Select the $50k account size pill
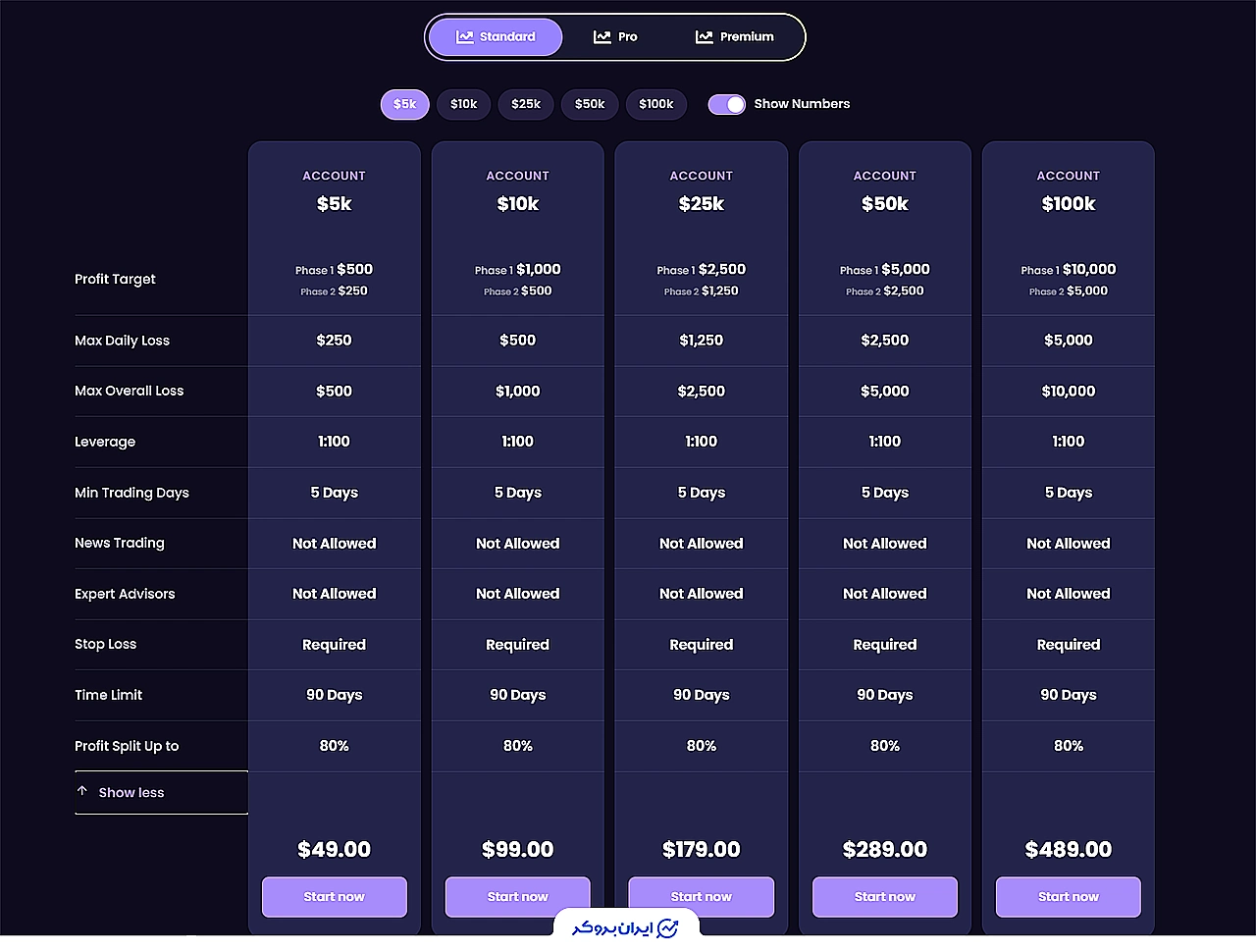The width and height of the screenshot is (1256, 952). pos(590,104)
